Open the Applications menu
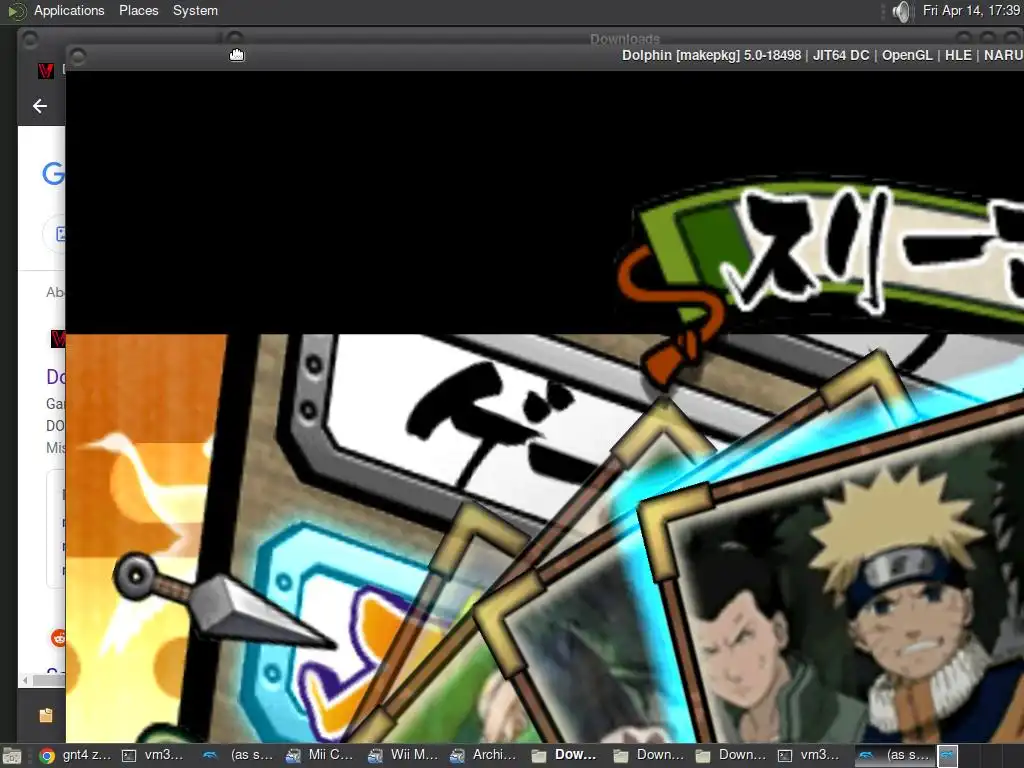The height and width of the screenshot is (768, 1024). (69, 10)
